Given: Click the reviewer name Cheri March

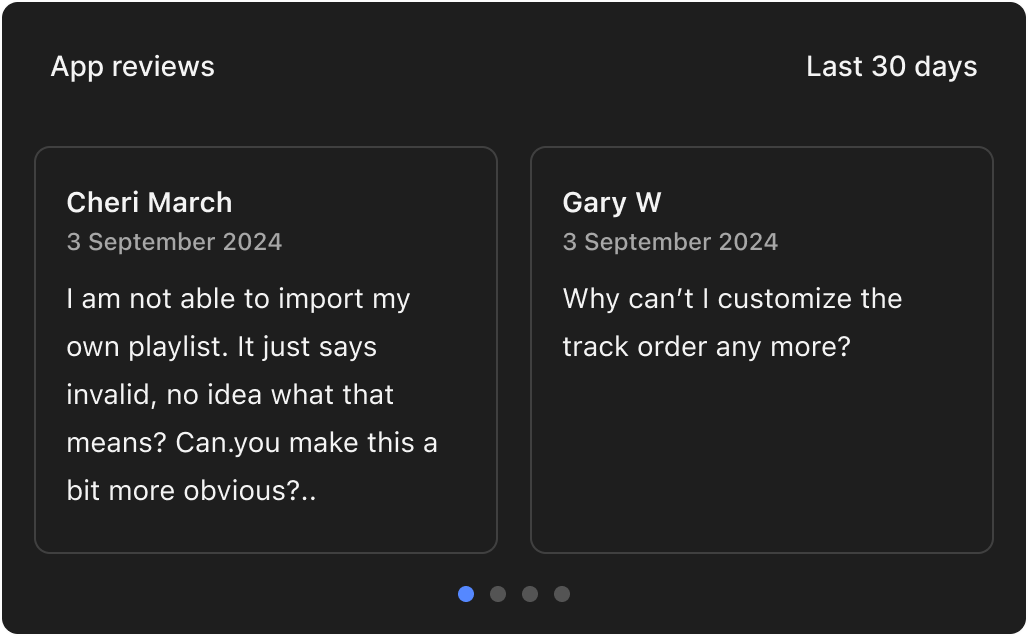Looking at the screenshot, I should (x=149, y=202).
